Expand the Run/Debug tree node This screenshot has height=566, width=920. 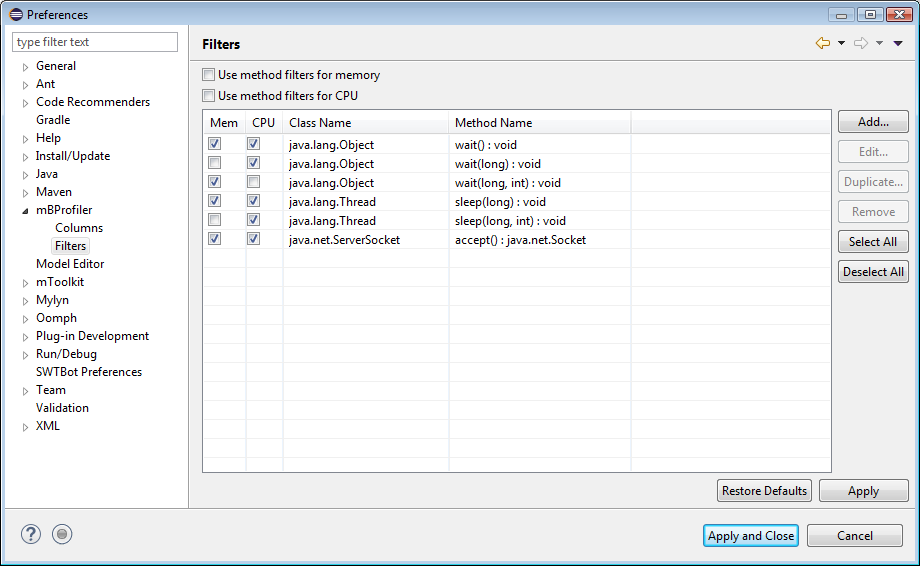26,355
